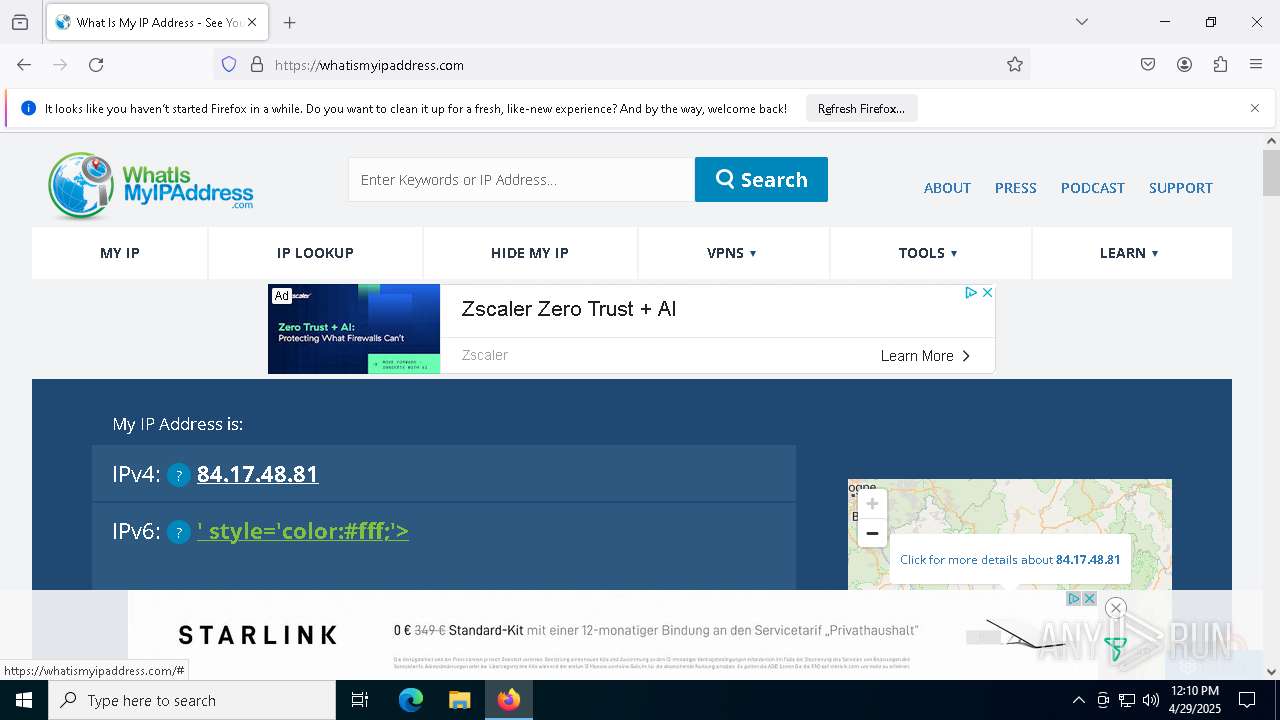The width and height of the screenshot is (1280, 720).
Task: Zoom out on the map
Action: coord(872,534)
